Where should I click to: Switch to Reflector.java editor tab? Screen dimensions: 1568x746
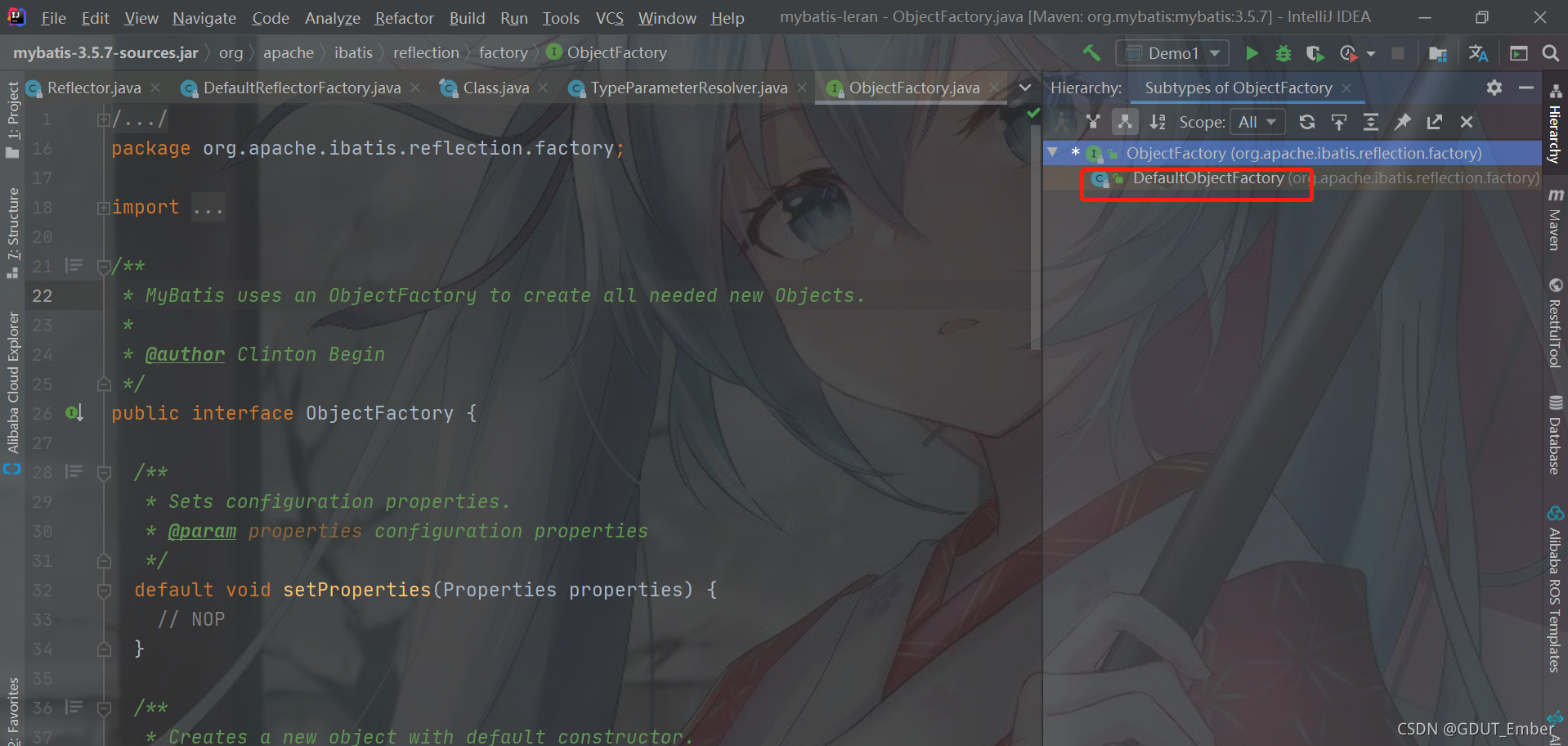(x=94, y=88)
